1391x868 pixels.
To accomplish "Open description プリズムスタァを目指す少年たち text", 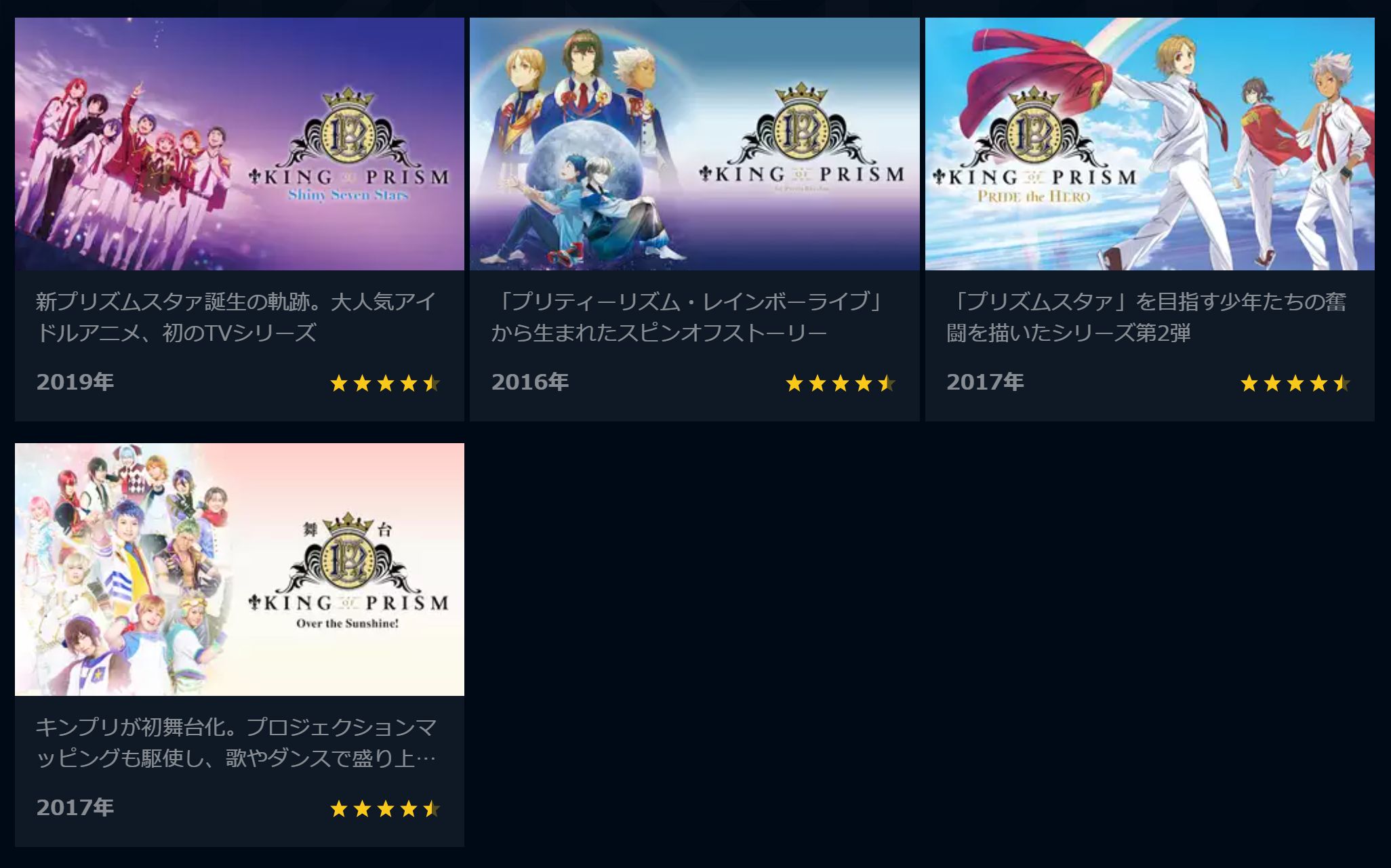I will tap(1147, 316).
